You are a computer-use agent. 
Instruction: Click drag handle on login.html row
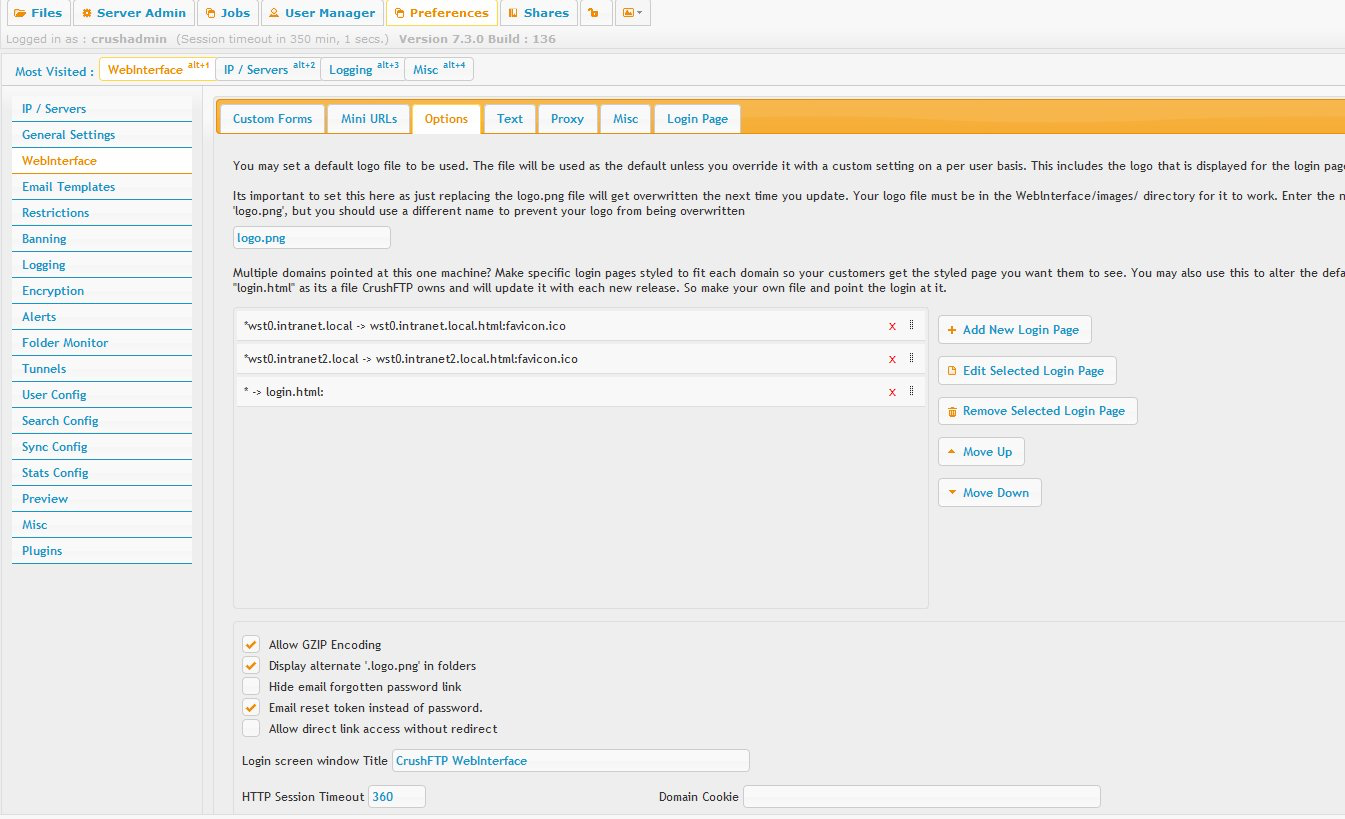(911, 391)
